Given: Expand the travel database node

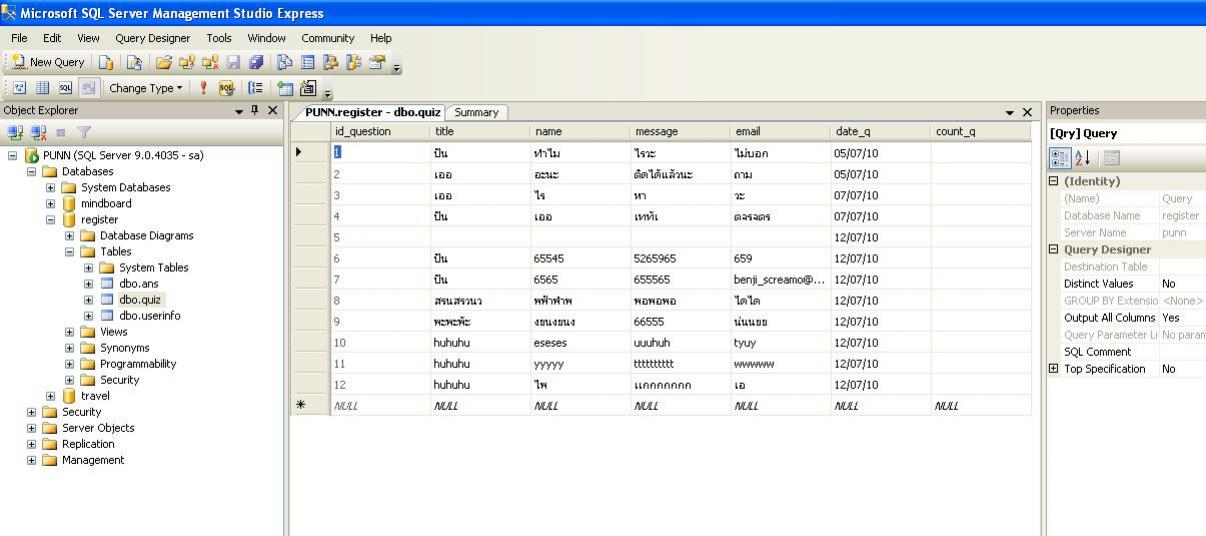Looking at the screenshot, I should pyautogui.click(x=51, y=396).
